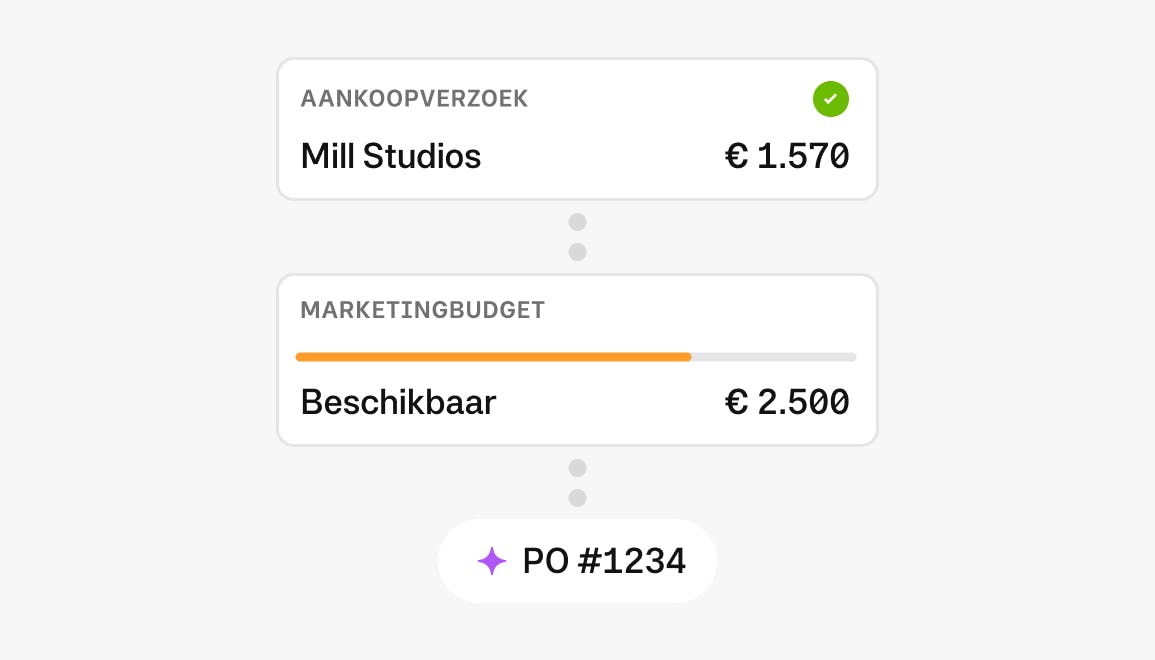Select the MARKETINGBUDGET heading label
The image size is (1155, 660).
423,310
